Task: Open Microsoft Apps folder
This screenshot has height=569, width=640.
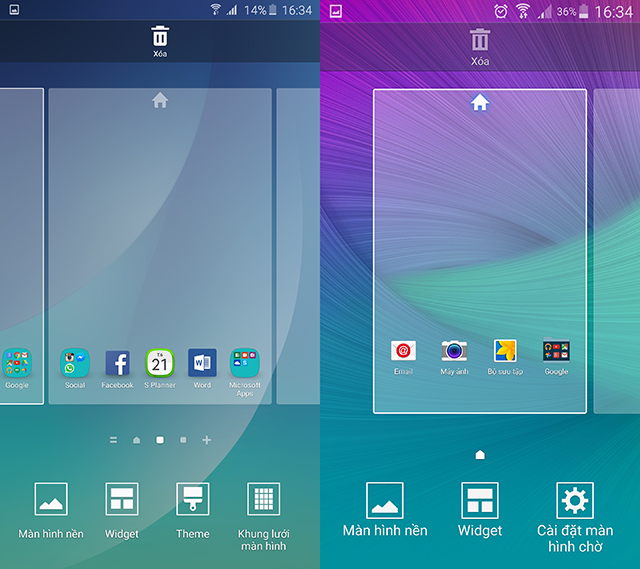Action: click(x=244, y=372)
